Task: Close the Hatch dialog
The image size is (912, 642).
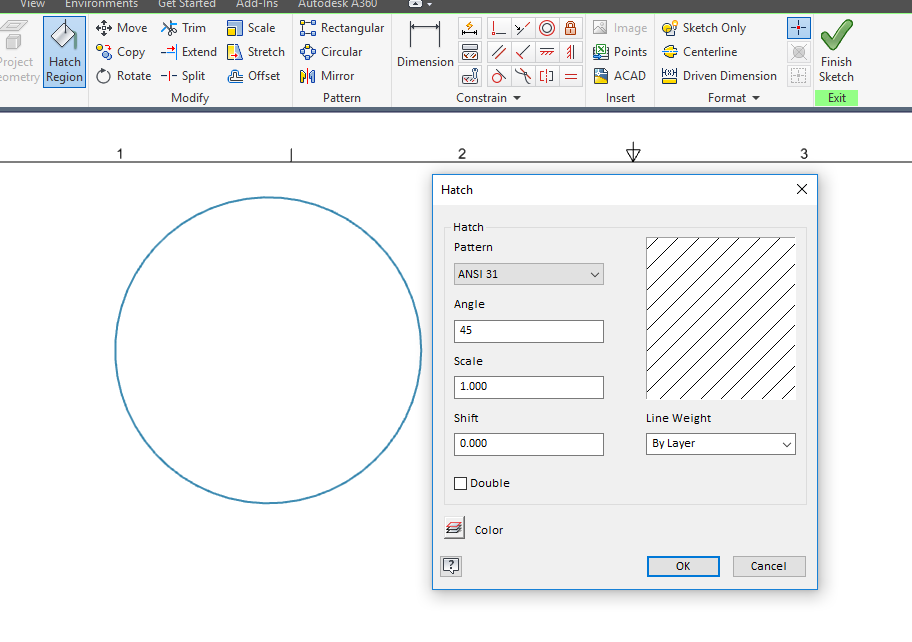Action: coord(801,190)
